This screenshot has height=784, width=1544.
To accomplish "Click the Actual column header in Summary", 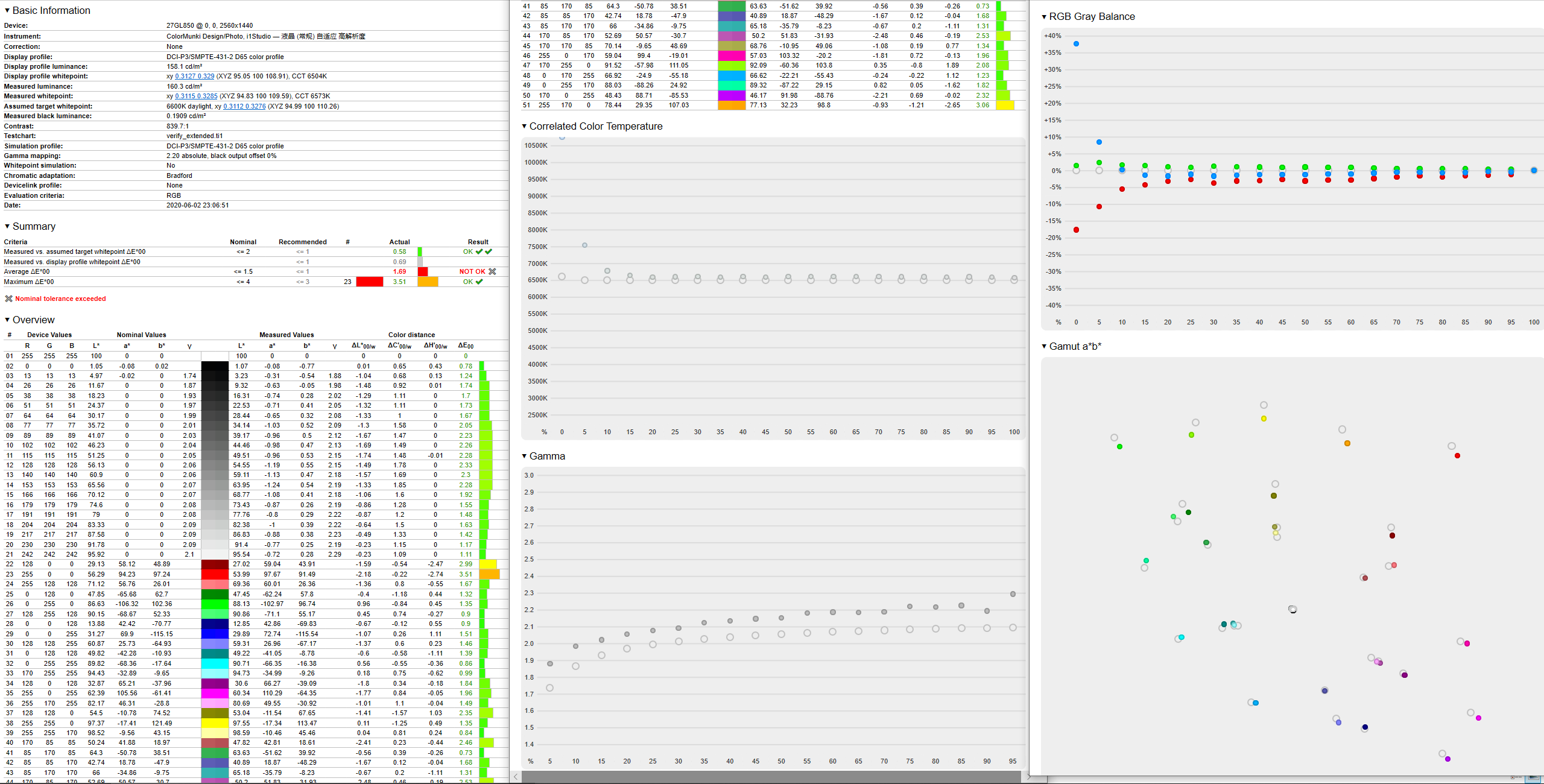I will click(x=399, y=242).
